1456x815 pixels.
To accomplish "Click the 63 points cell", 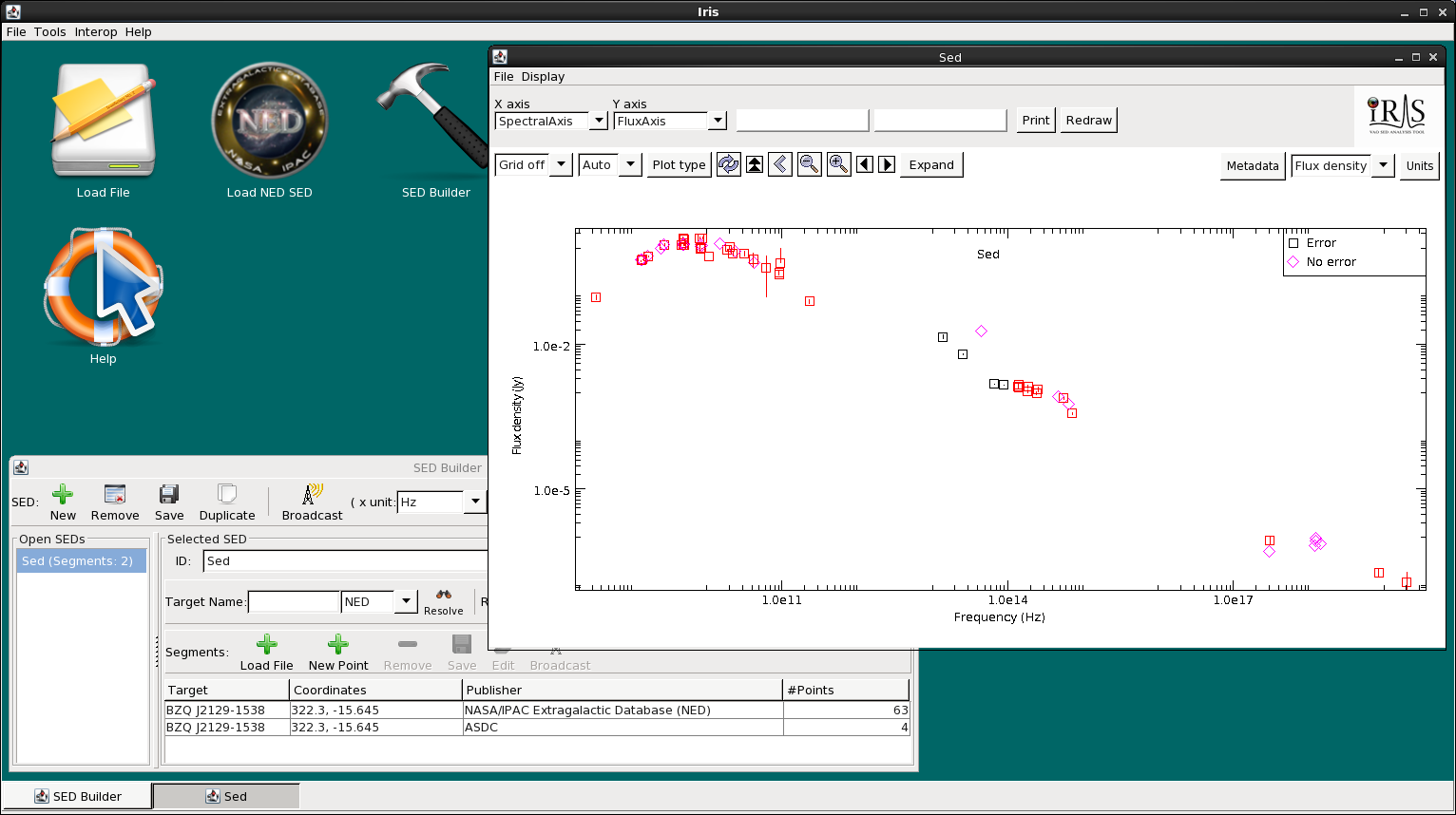I will click(847, 710).
